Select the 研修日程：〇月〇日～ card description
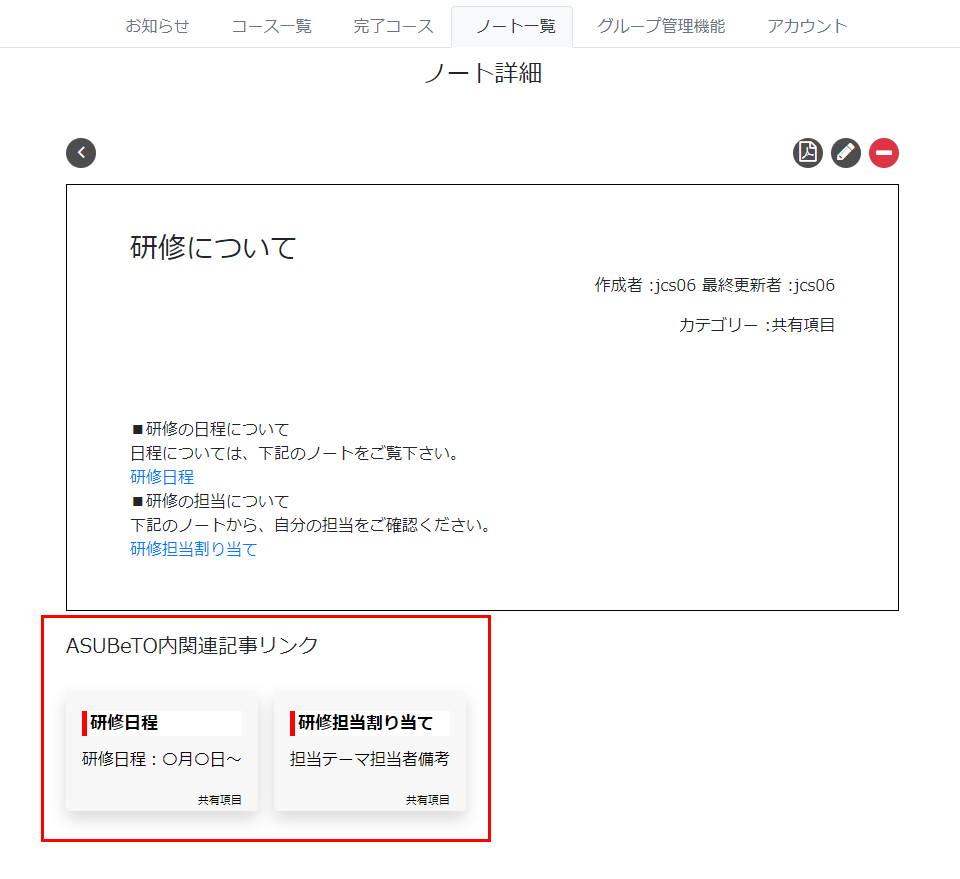960x879 pixels. [162, 759]
